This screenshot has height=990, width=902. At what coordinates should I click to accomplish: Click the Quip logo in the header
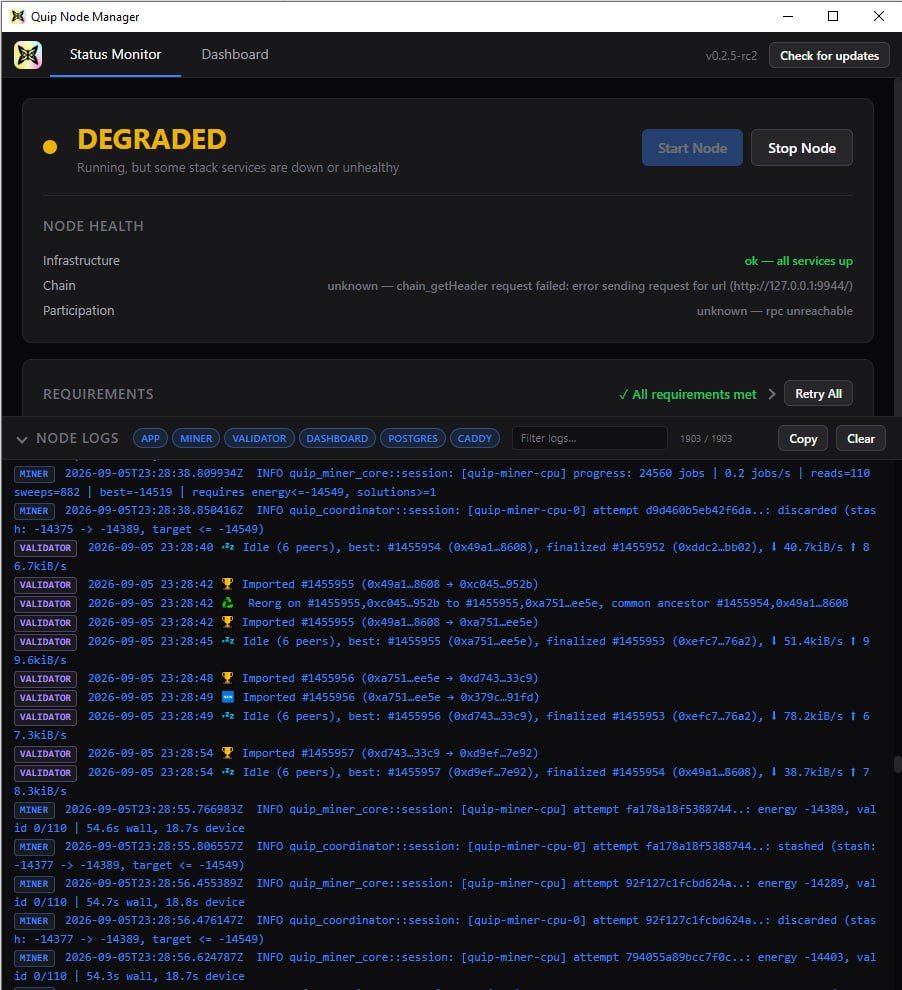click(x=28, y=56)
